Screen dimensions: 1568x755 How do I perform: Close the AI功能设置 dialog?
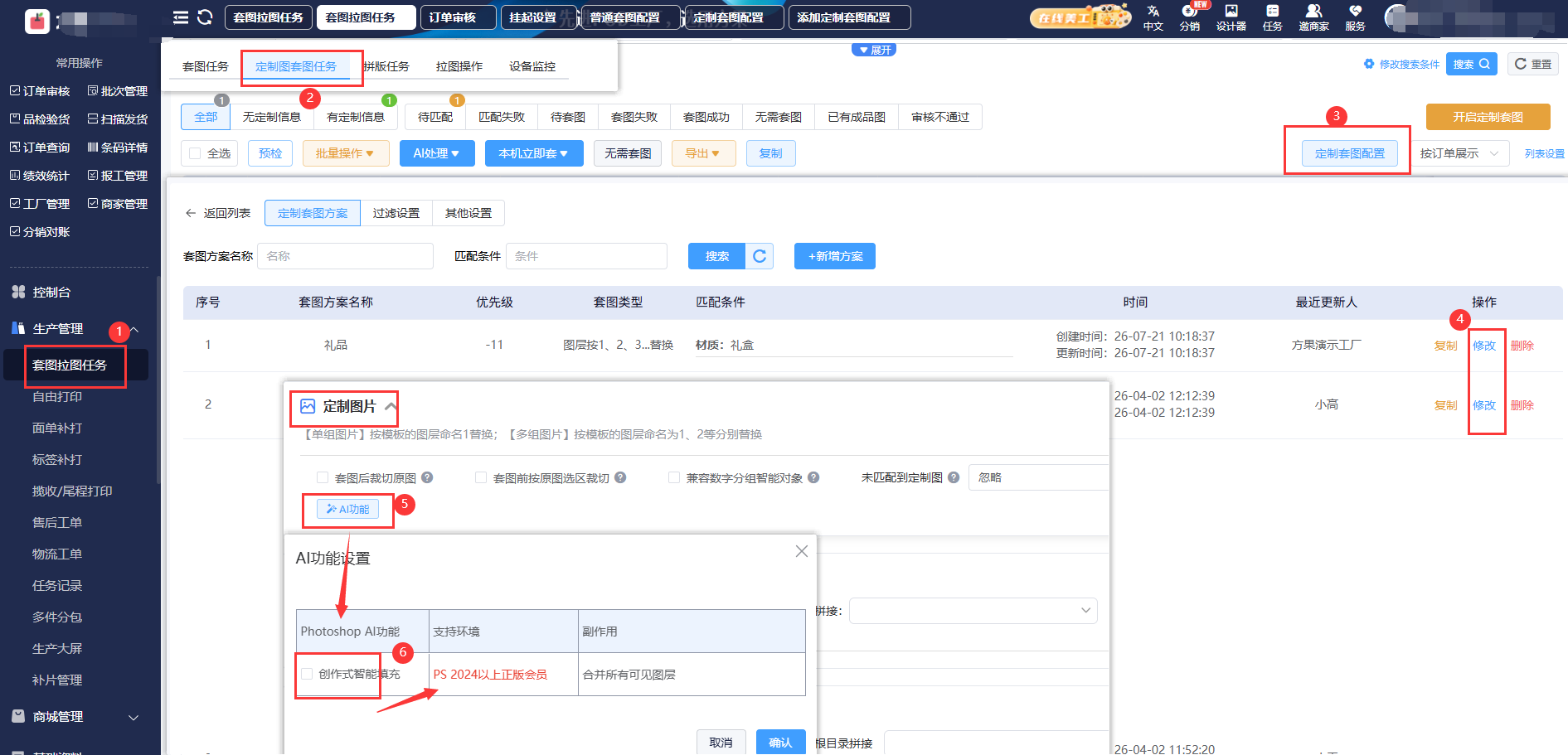click(x=801, y=551)
